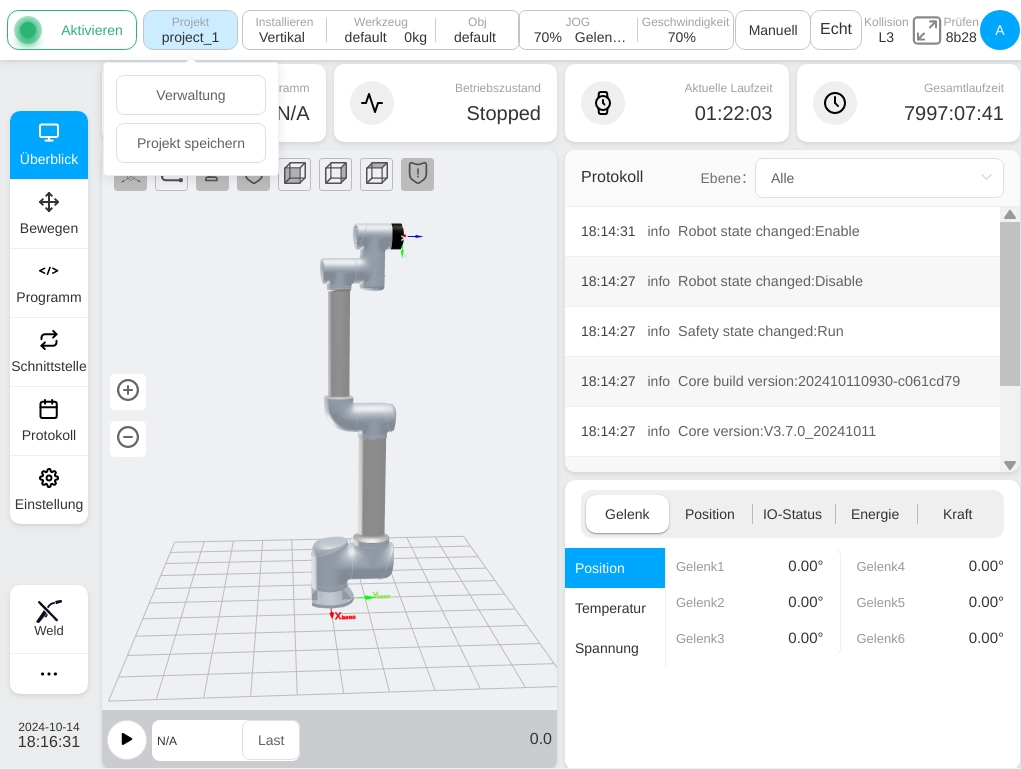Screen dimensions: 1021x769
Task: Click the Stopped operating state text
Action: click(503, 113)
